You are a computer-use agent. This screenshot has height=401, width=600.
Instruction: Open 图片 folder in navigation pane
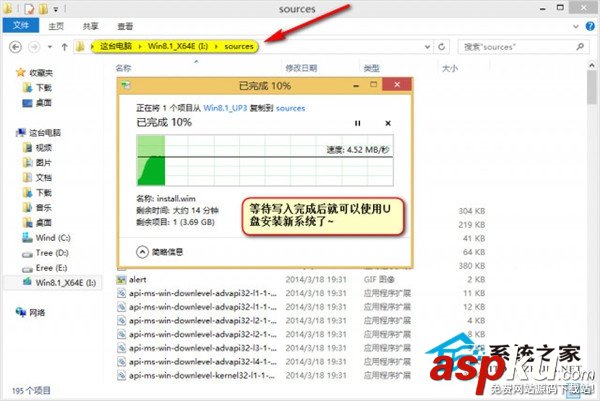pyautogui.click(x=38, y=163)
